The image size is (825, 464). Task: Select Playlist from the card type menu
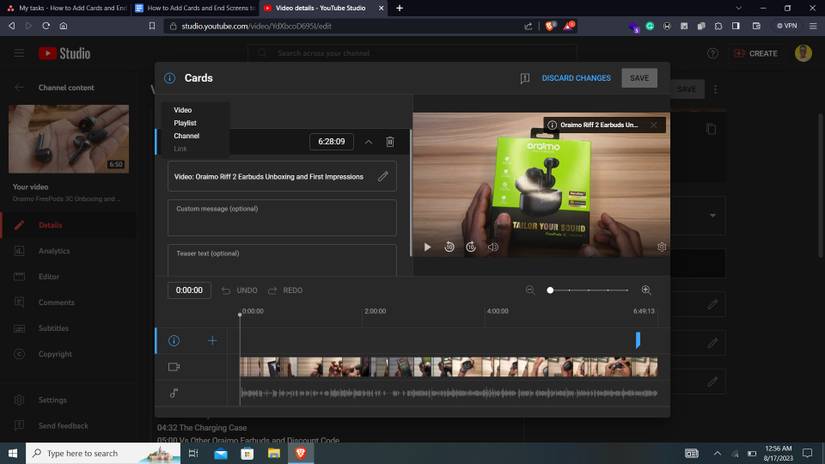[185, 123]
